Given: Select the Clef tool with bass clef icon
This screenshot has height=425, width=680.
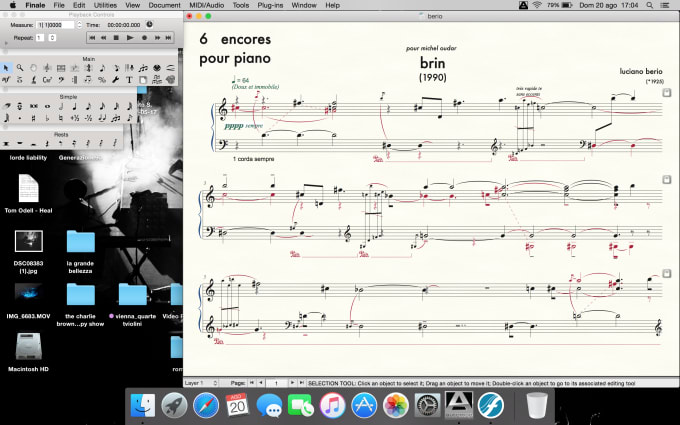Looking at the screenshot, I should 61,80.
